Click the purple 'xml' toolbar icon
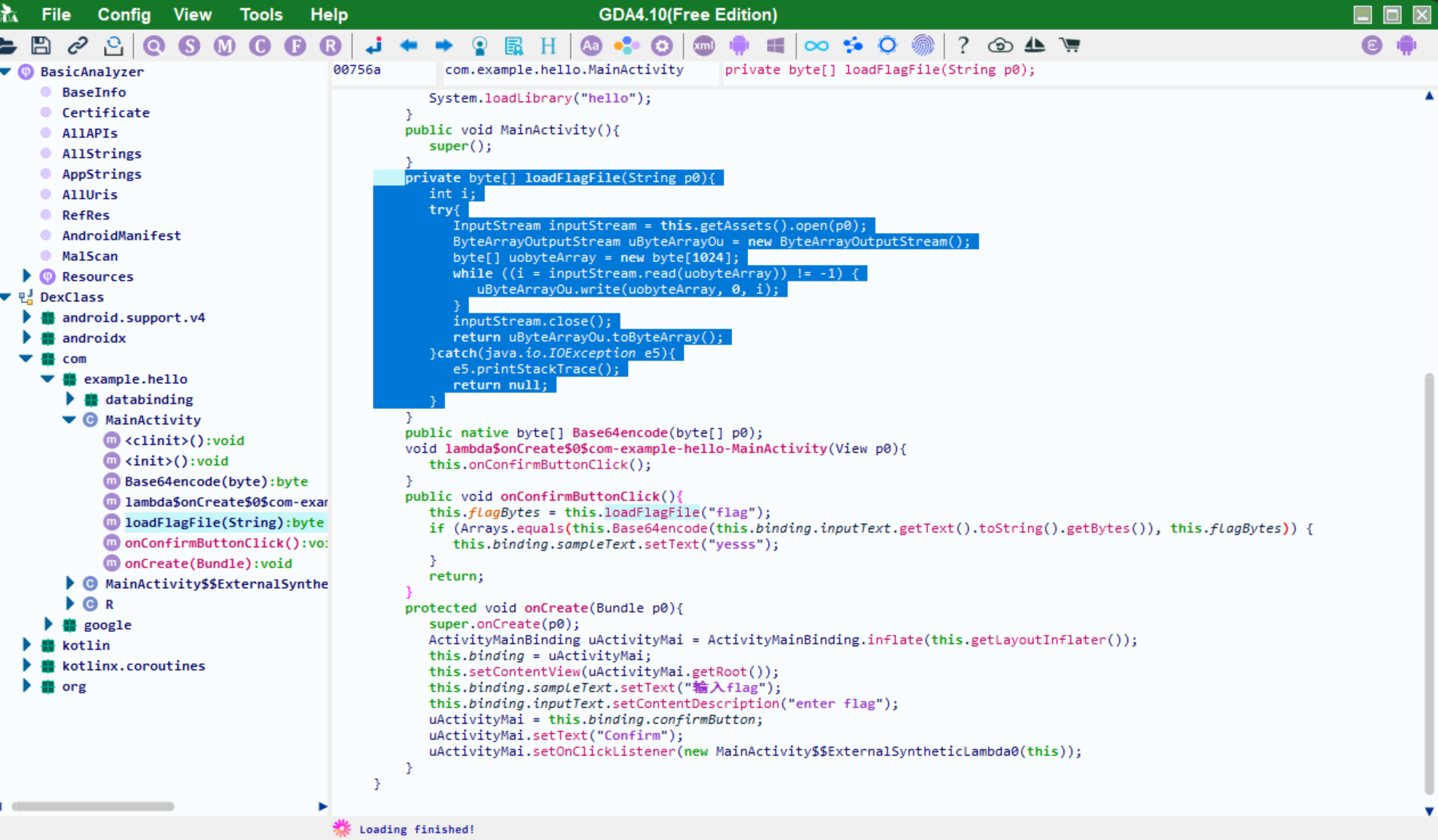Image resolution: width=1438 pixels, height=840 pixels. (703, 46)
